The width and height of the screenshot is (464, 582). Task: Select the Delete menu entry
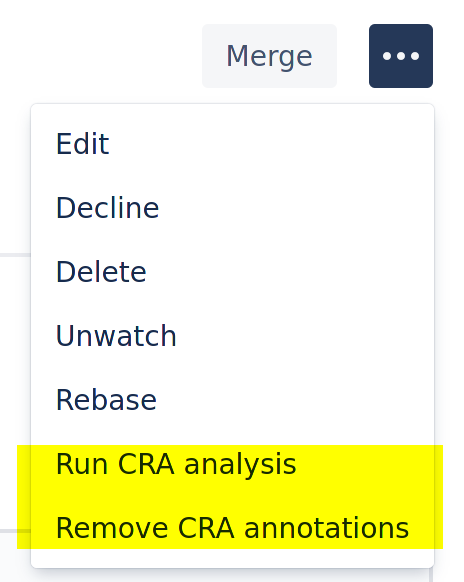(232, 272)
